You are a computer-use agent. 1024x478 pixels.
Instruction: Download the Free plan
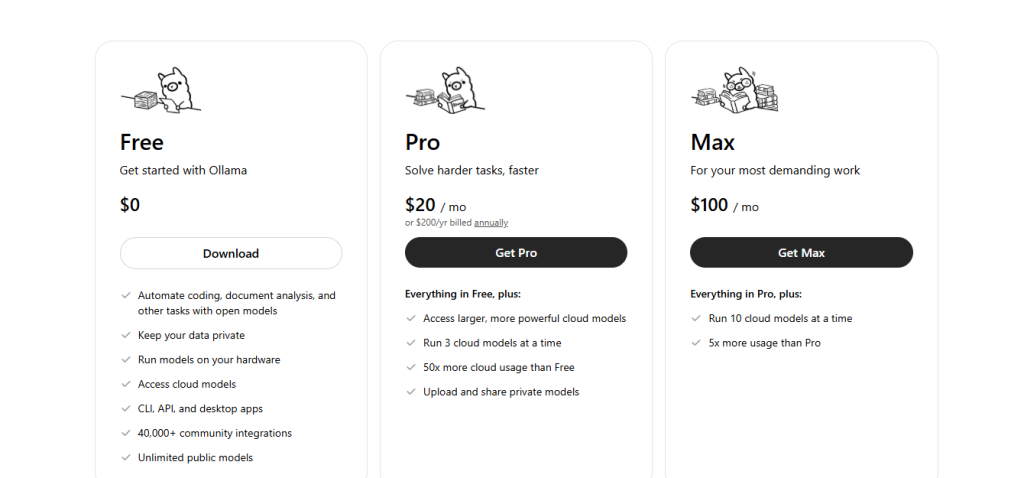[231, 253]
